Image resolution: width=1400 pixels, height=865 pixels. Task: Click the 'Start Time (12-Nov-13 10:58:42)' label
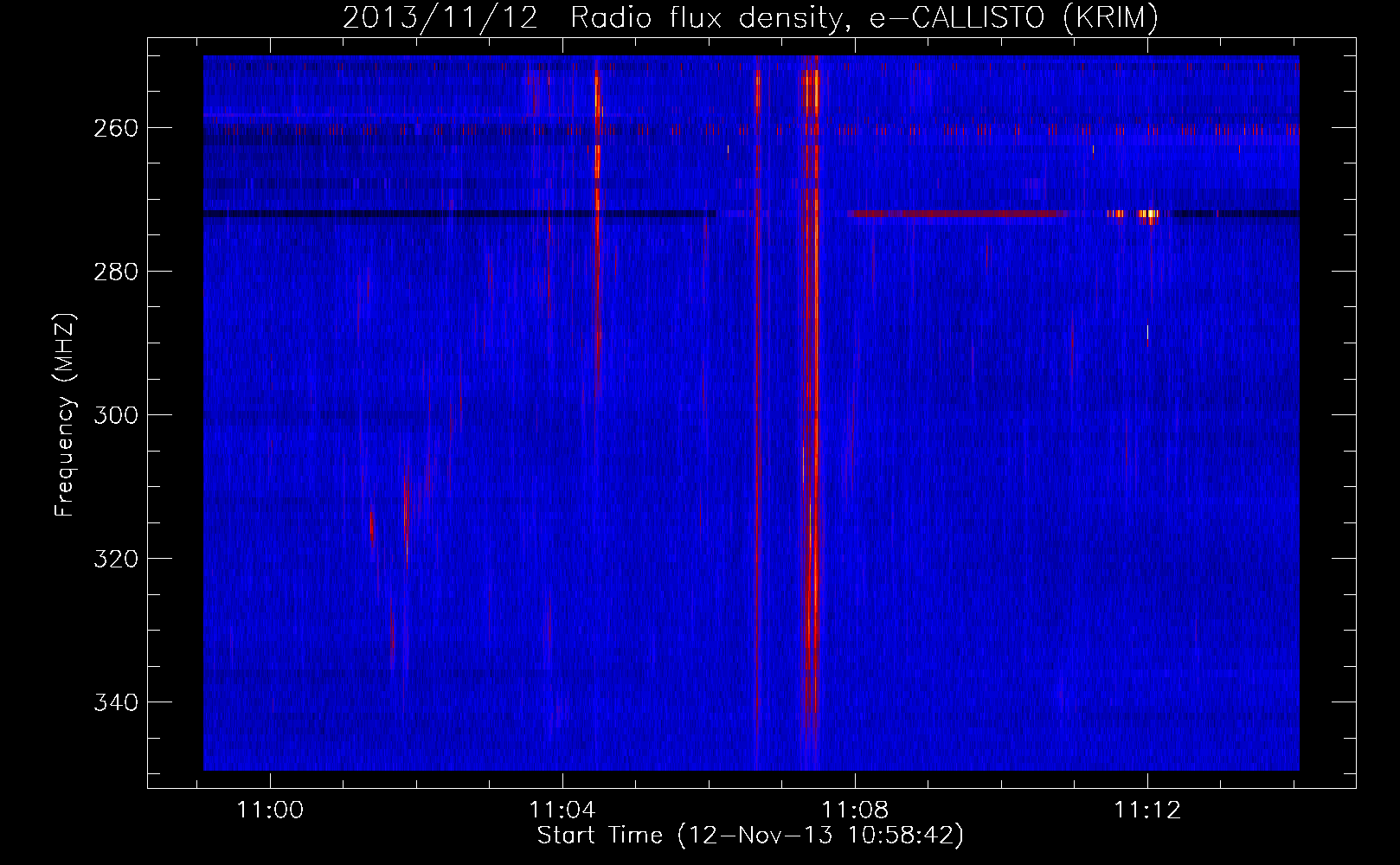coord(750,836)
